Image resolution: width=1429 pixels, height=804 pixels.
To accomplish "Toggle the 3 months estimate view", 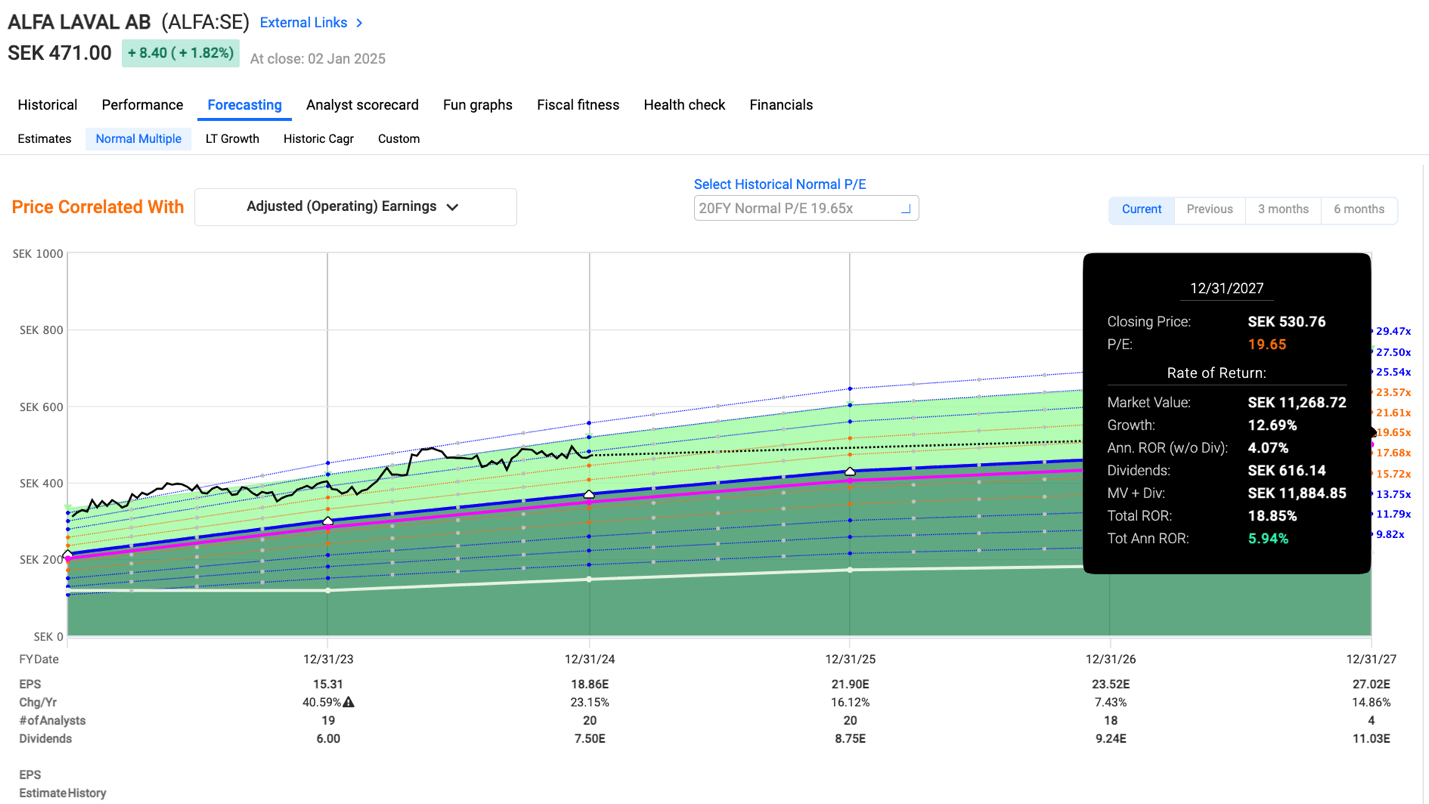I will tap(1283, 210).
